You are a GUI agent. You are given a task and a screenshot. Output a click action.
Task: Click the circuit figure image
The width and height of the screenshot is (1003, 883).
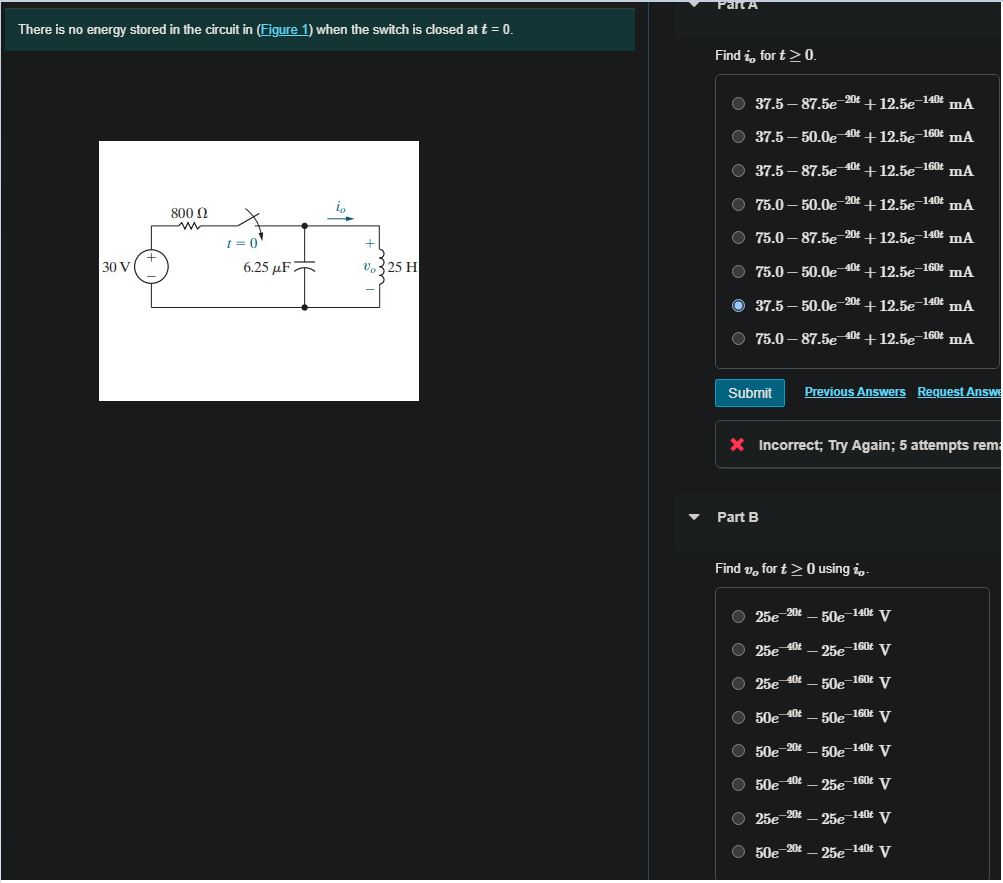pos(258,270)
